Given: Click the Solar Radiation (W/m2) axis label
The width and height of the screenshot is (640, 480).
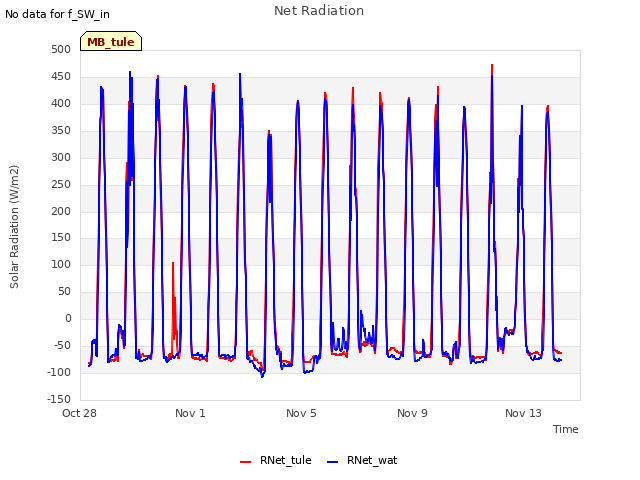Looking at the screenshot, I should [x=14, y=227].
